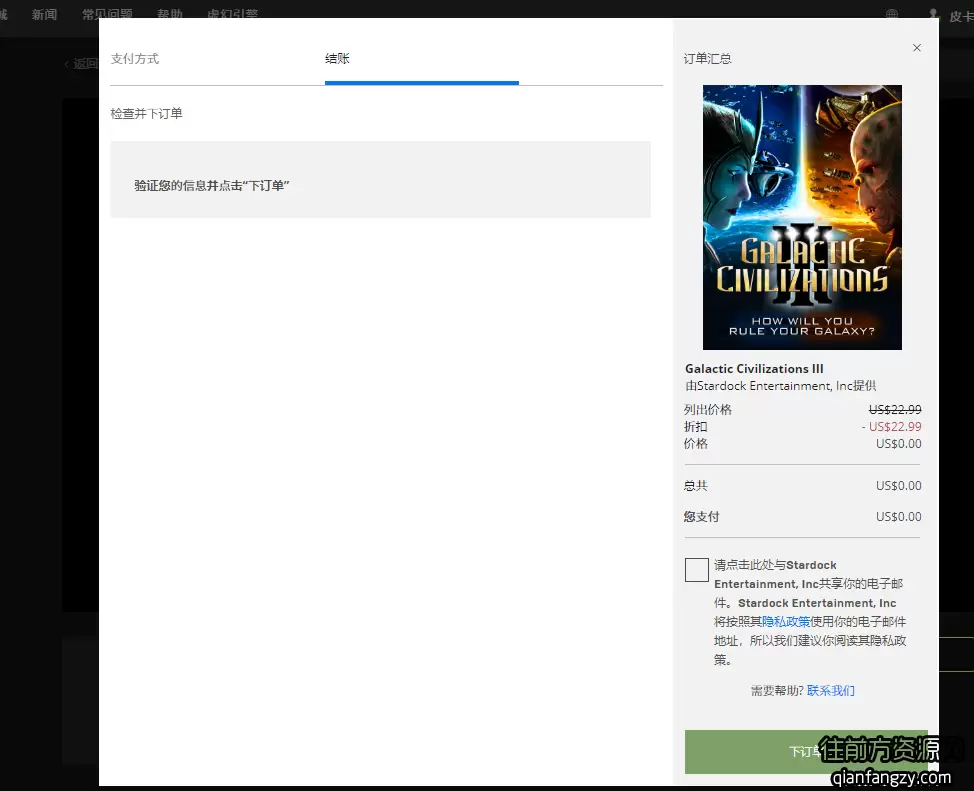The height and width of the screenshot is (791, 974).
Task: Click the 检查并下订单 heading
Action: pyautogui.click(x=147, y=114)
